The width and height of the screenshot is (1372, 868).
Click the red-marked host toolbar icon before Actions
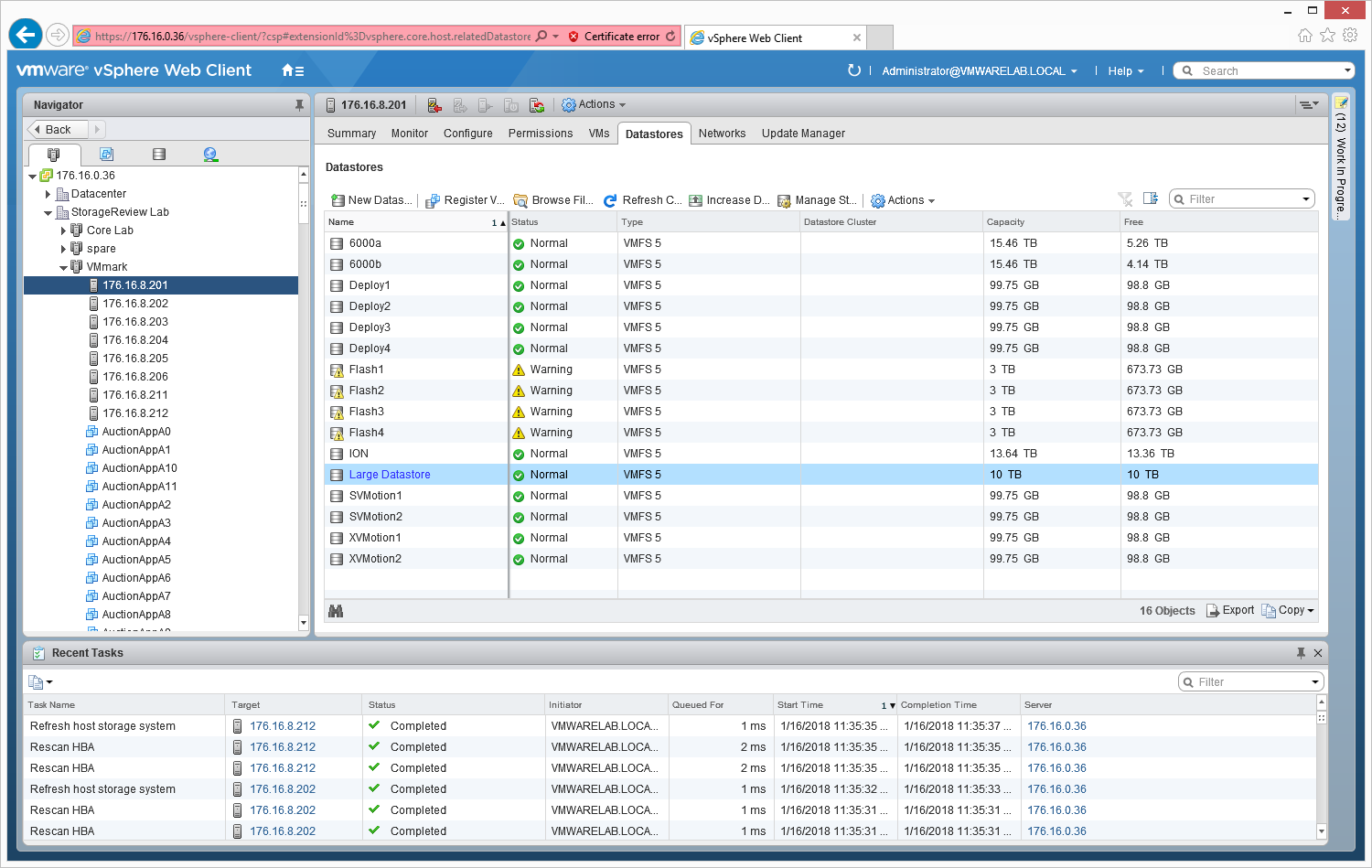click(537, 105)
